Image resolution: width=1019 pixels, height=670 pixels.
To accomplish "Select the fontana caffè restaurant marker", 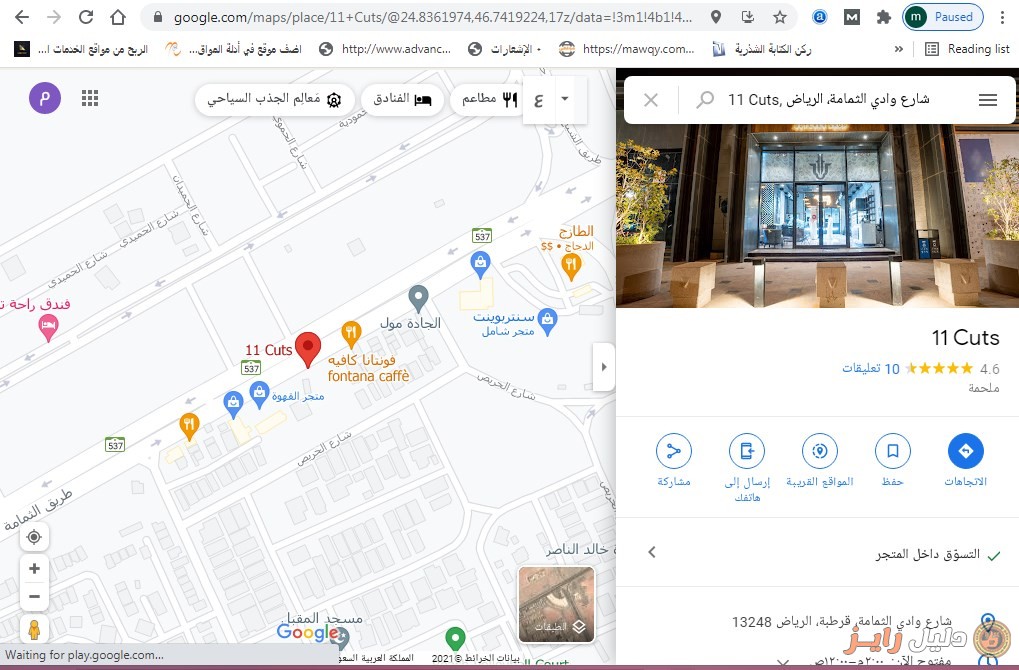I will click(351, 334).
